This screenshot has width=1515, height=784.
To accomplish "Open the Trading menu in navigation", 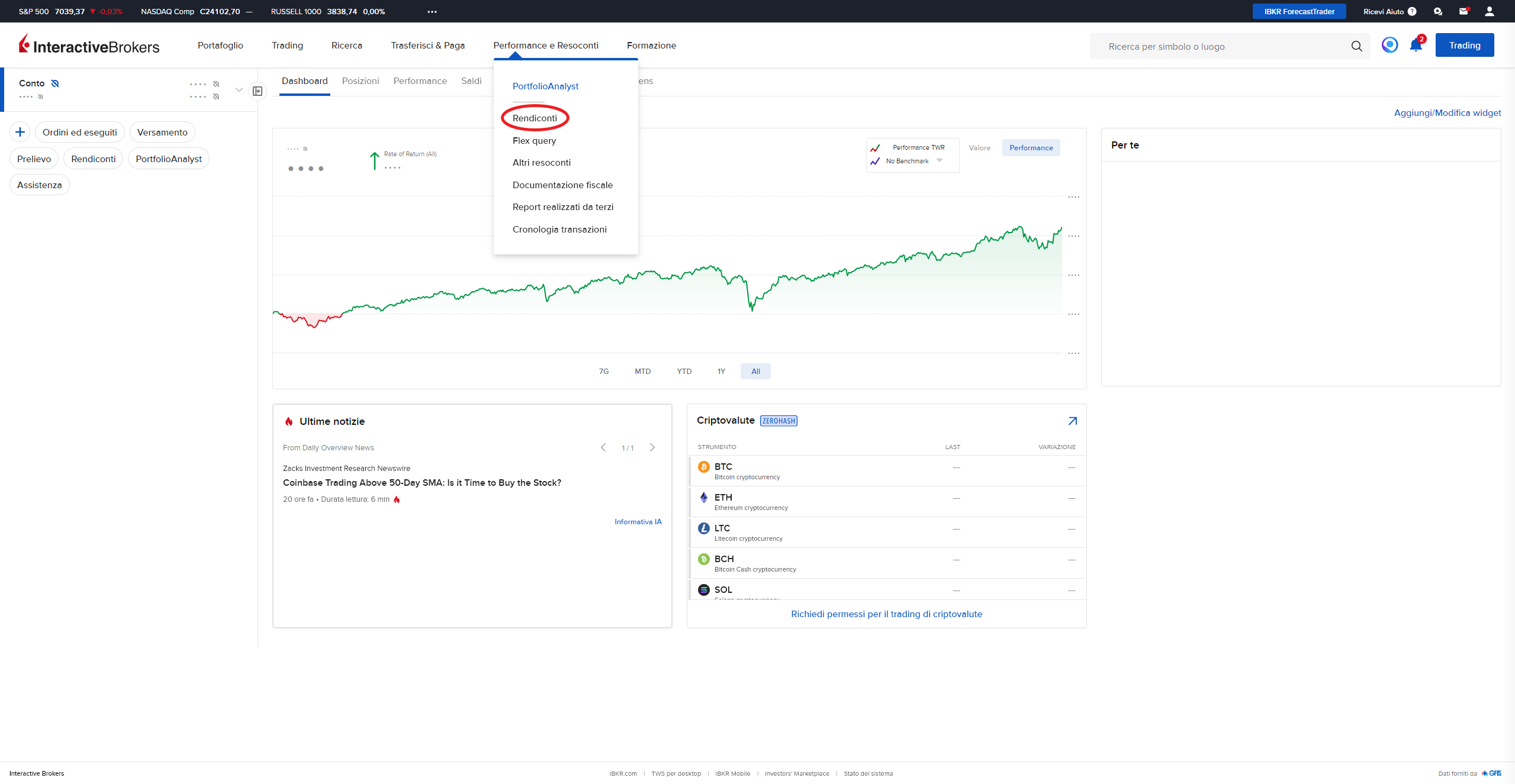I will click(287, 46).
